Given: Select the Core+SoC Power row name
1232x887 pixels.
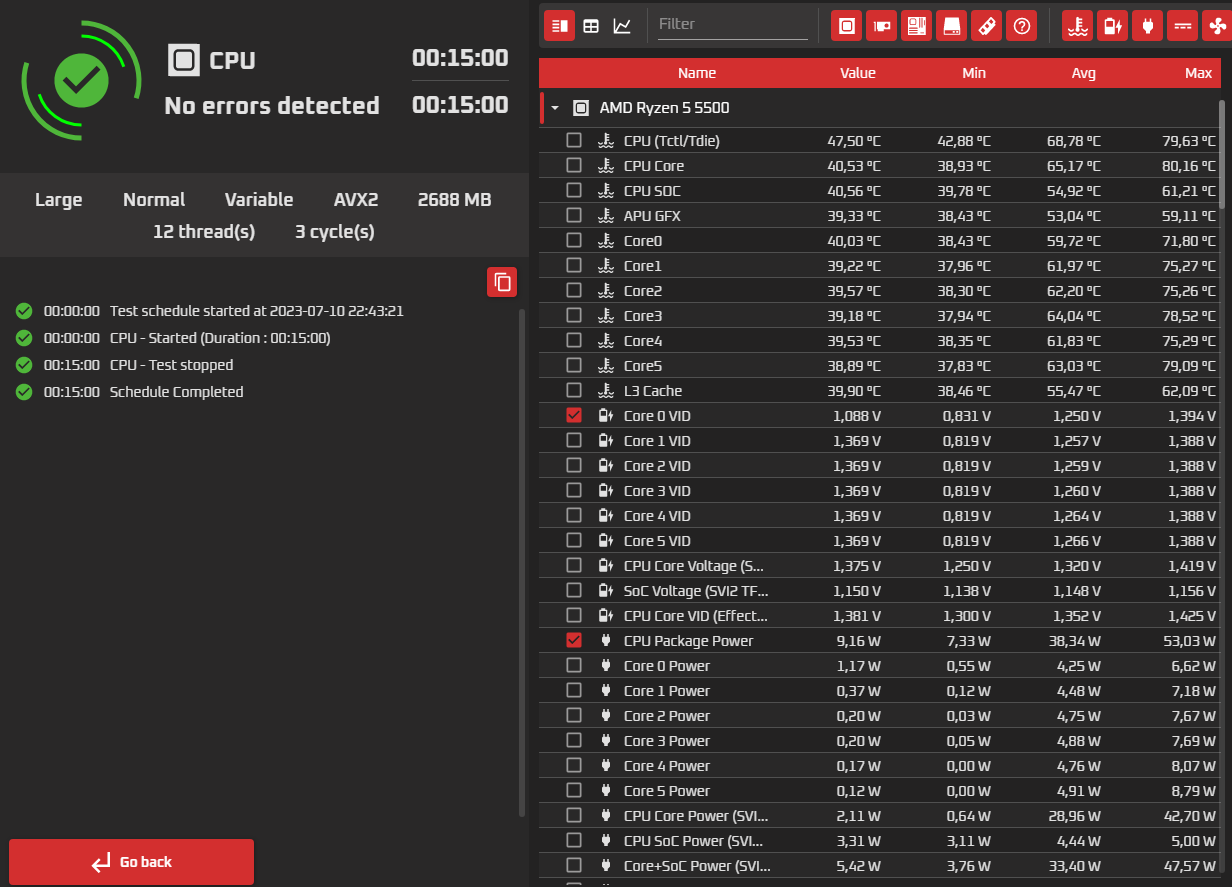Looking at the screenshot, I should 697,865.
